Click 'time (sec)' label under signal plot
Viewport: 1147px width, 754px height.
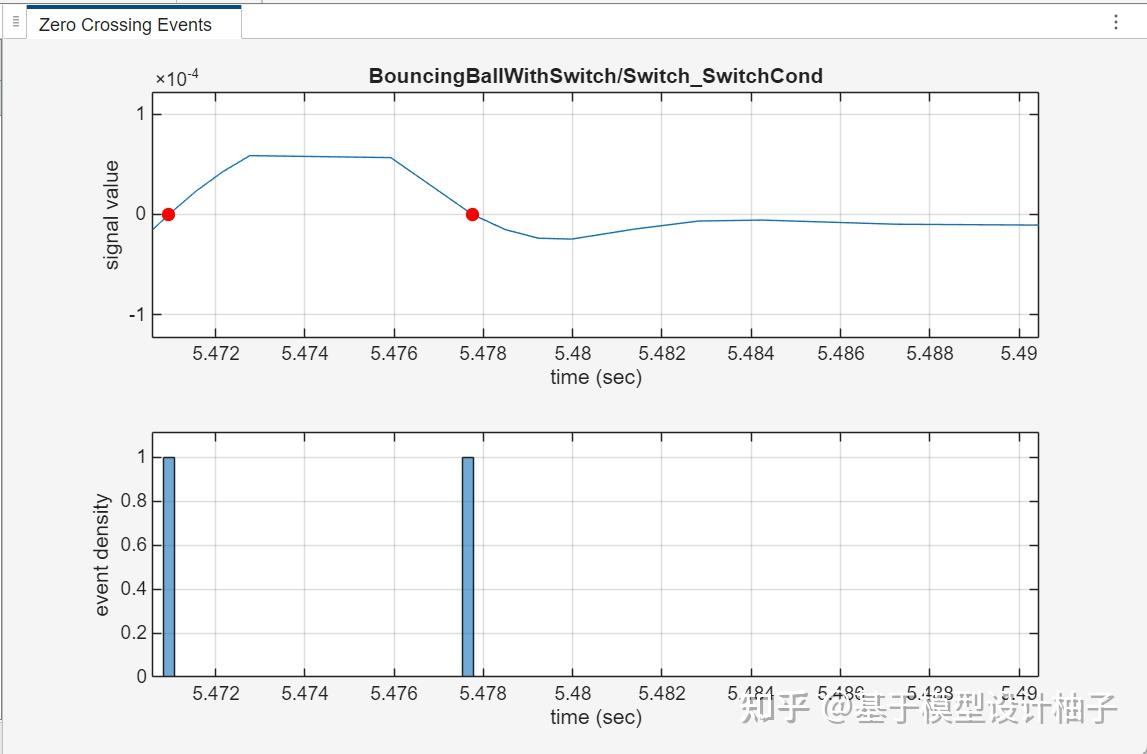(596, 377)
